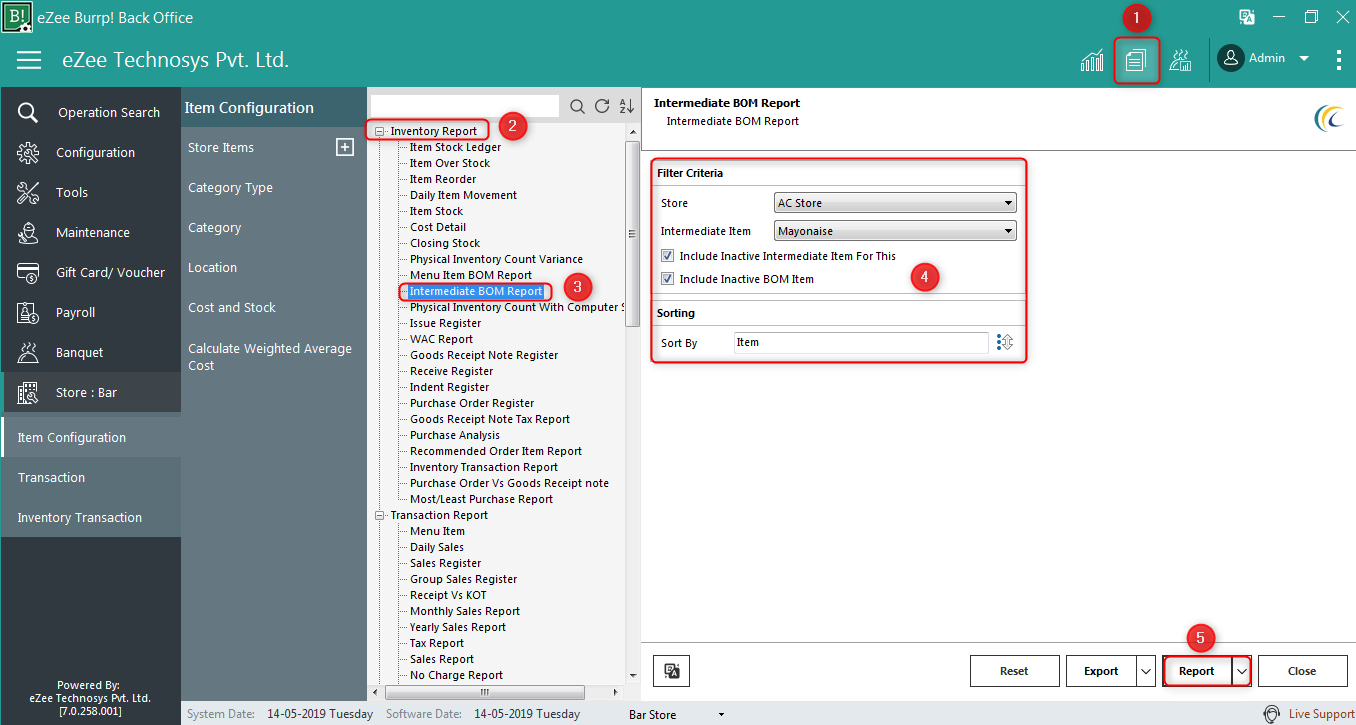Select Daily Sales report
The height and width of the screenshot is (725, 1356).
[x=437, y=547]
